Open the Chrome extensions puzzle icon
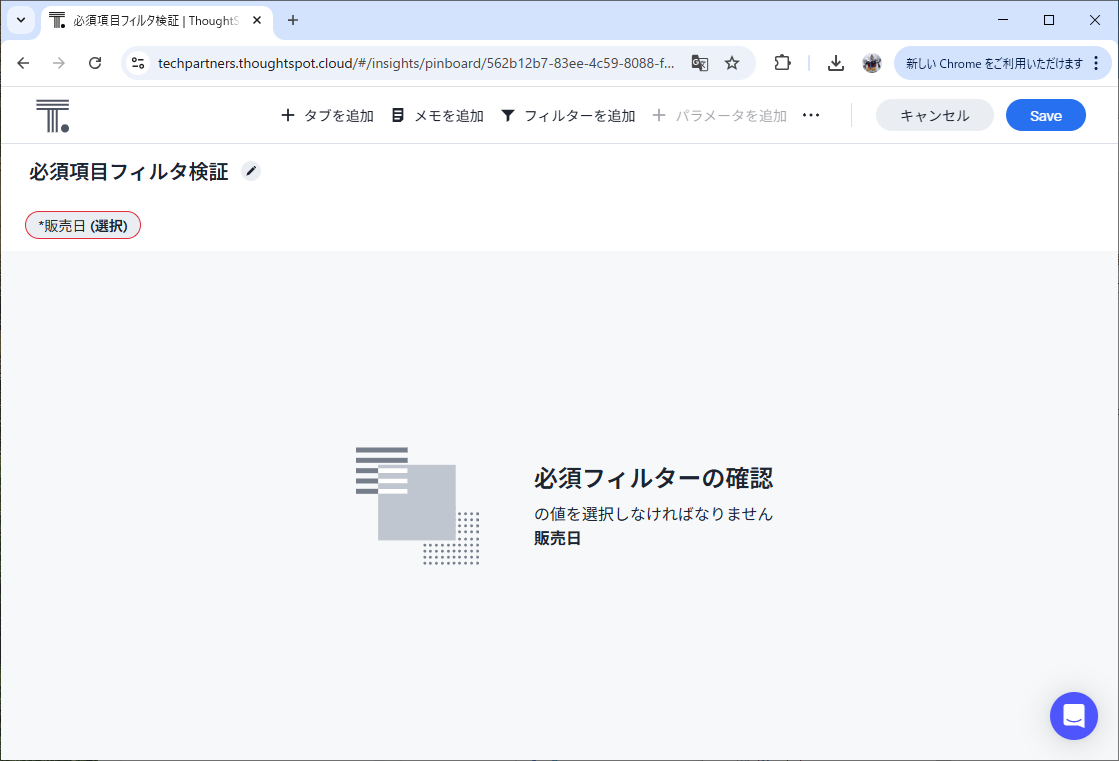The width and height of the screenshot is (1119, 761). point(783,63)
